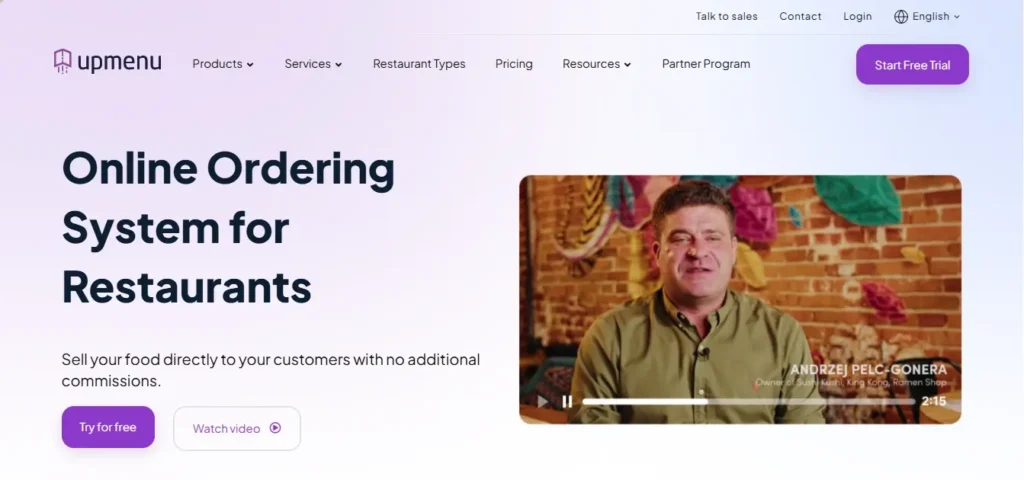1024x480 pixels.
Task: Click the Watch video button
Action: [237, 428]
